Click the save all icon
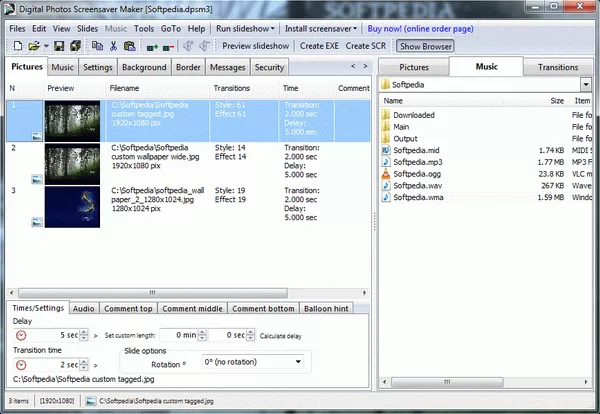This screenshot has width=600, height=414. pos(75,46)
